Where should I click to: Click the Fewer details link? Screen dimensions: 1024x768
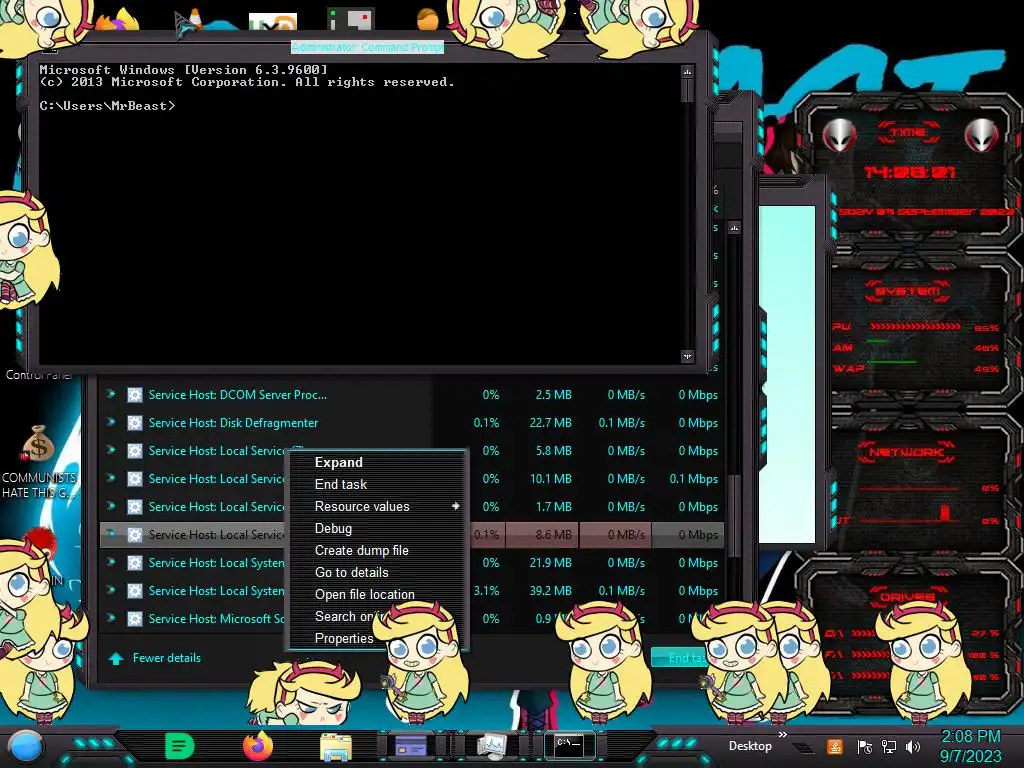coord(167,658)
